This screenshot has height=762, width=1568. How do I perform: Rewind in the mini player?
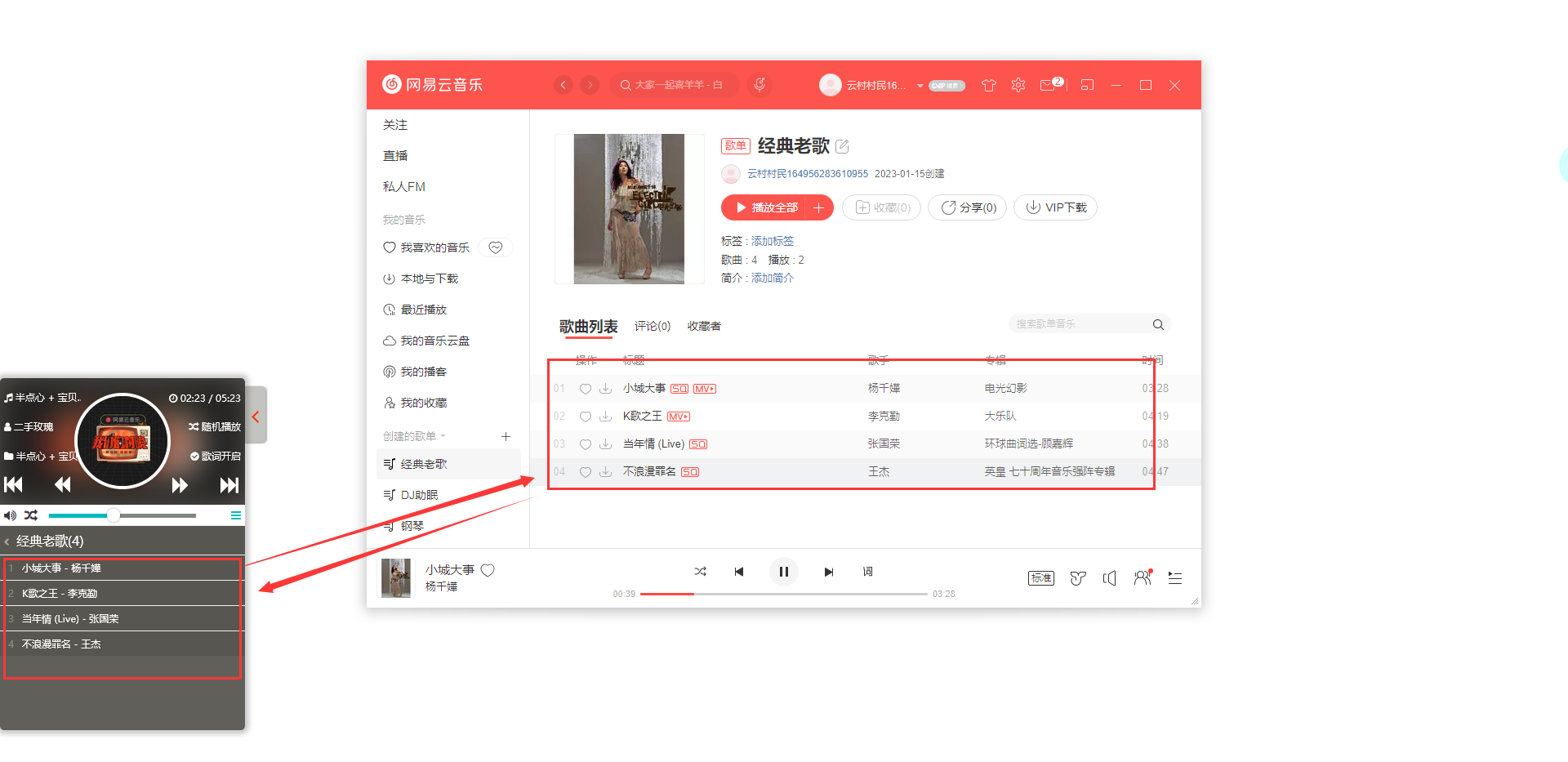click(x=62, y=485)
